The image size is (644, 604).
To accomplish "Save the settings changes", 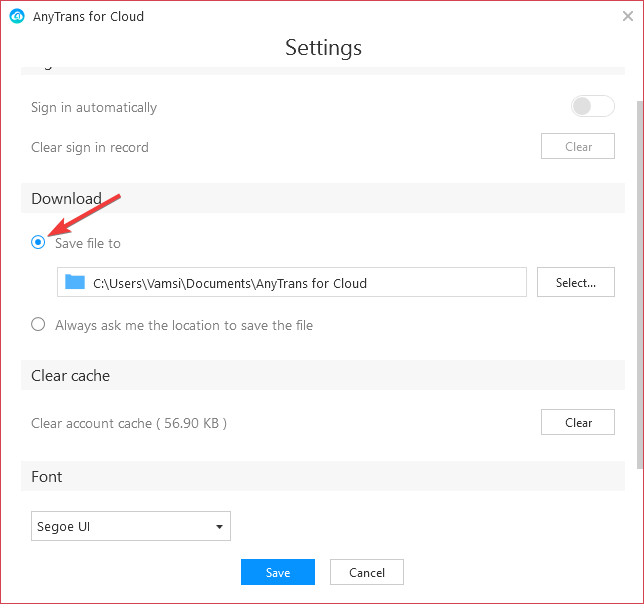I will pyautogui.click(x=278, y=572).
